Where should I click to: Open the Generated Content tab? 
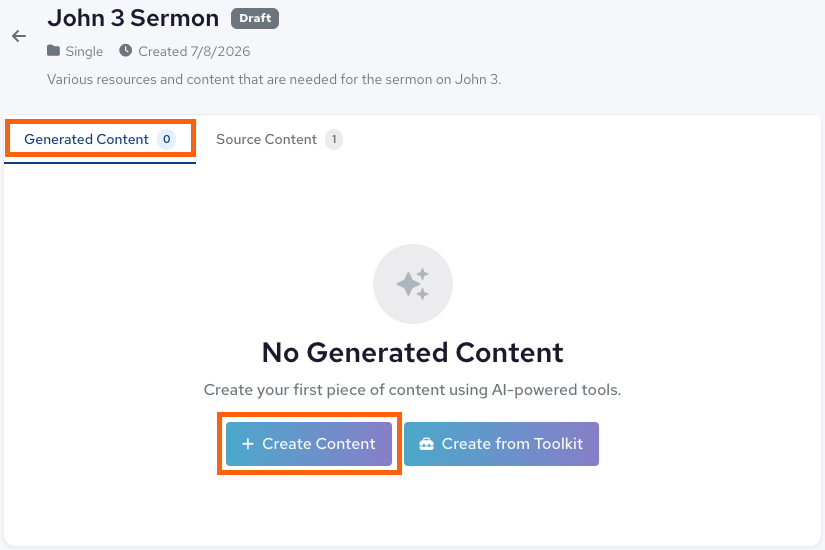tap(100, 139)
